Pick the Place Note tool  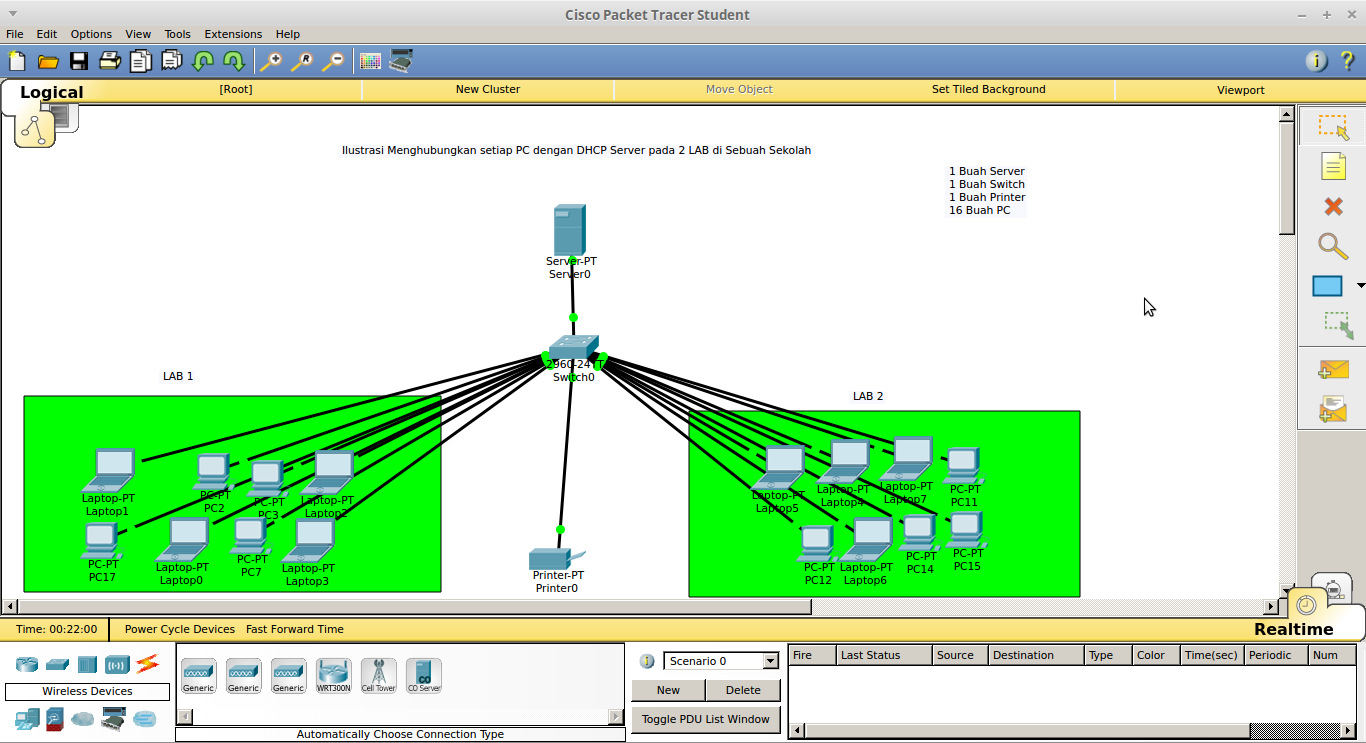[1333, 166]
